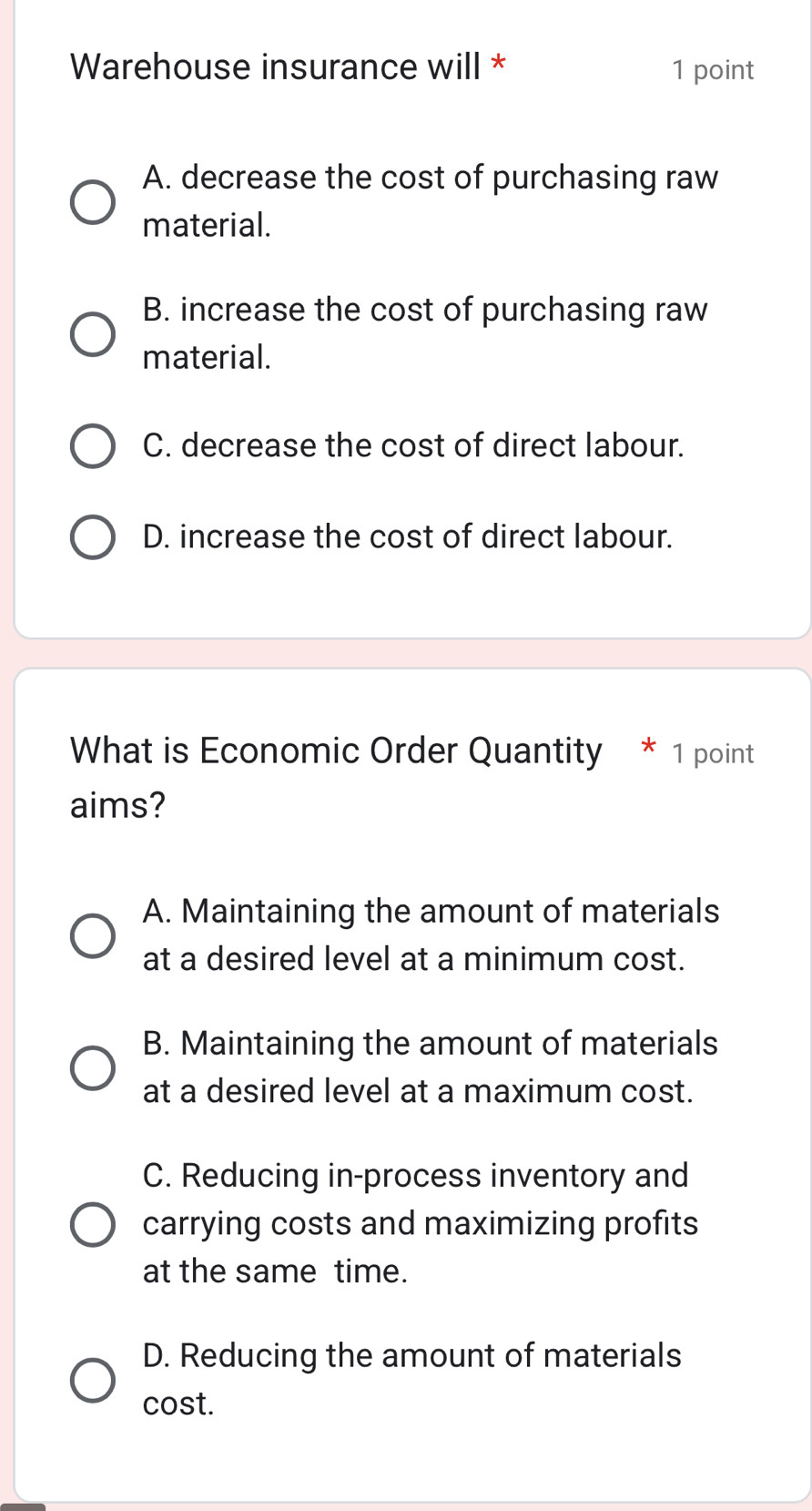The height and width of the screenshot is (1511, 812).
Task: Click answer text 'C. decrease the cost of direct labour.'
Action: [x=413, y=445]
